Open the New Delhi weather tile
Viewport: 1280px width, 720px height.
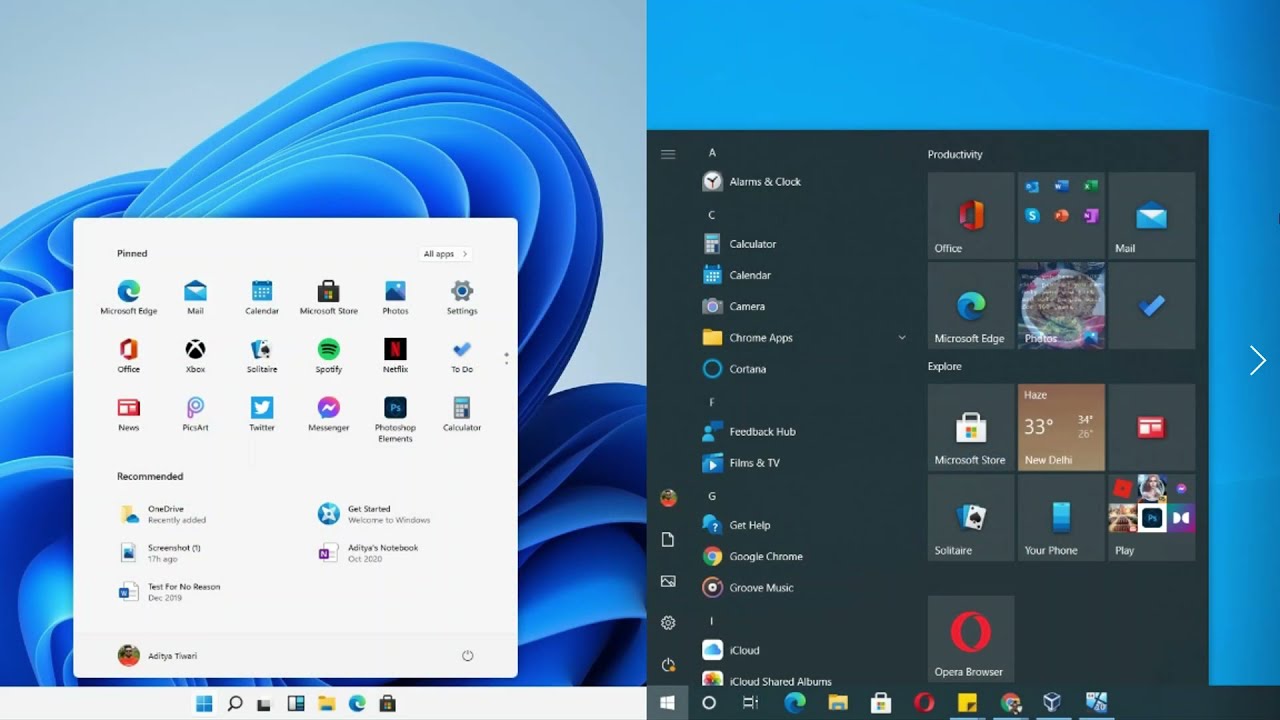pyautogui.click(x=1061, y=427)
